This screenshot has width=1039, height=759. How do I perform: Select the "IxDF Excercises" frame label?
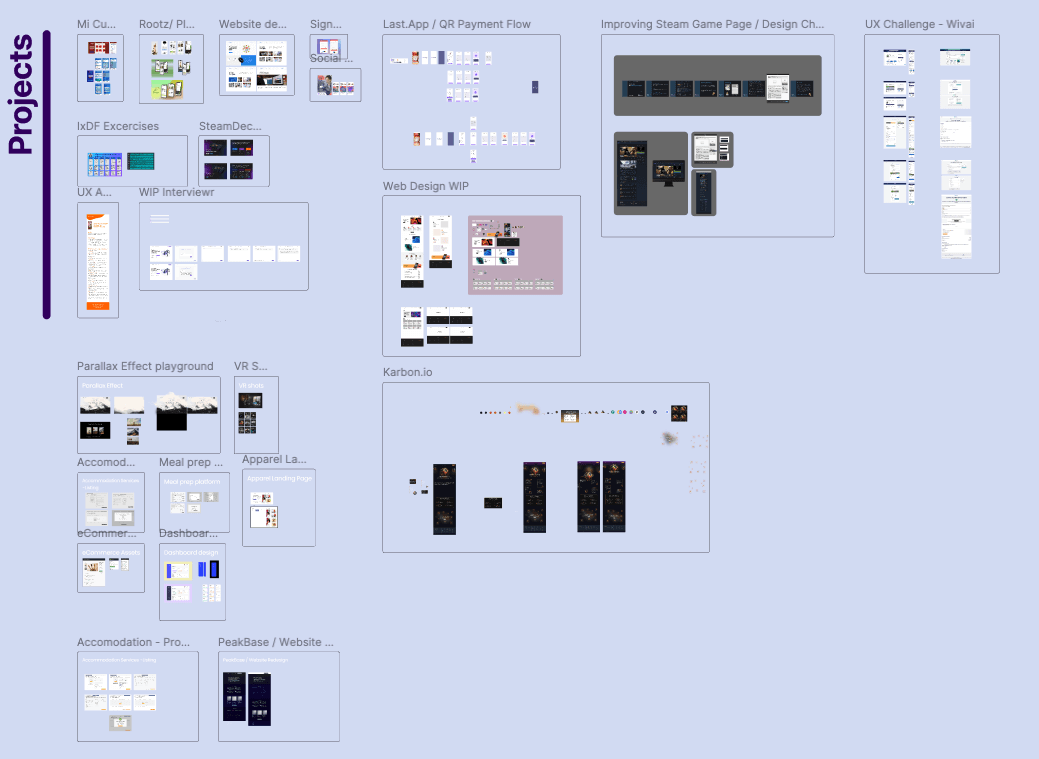point(118,126)
